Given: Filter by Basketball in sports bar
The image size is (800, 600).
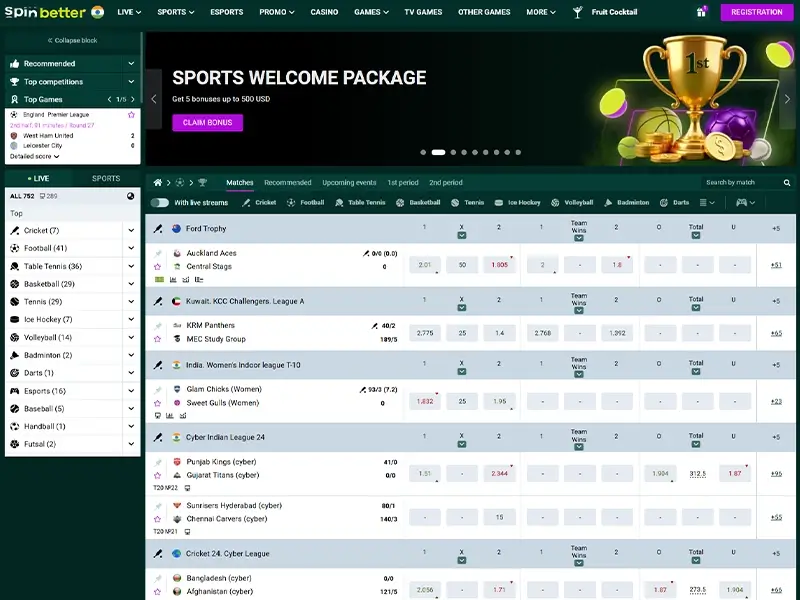Looking at the screenshot, I should coord(418,203).
